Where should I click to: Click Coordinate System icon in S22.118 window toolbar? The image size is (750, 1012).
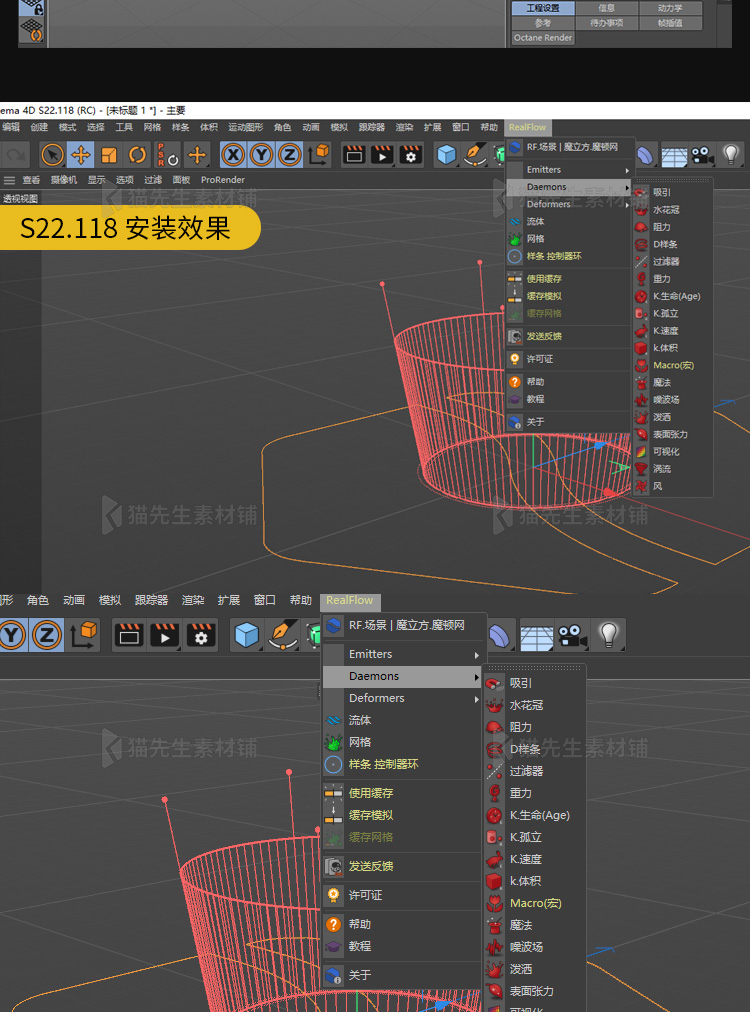coord(318,155)
